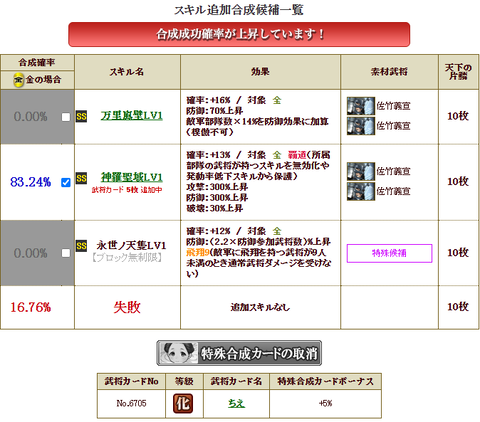Click second 佐竹義宣 portrait in 万里嵐壁 row

pos(361,126)
